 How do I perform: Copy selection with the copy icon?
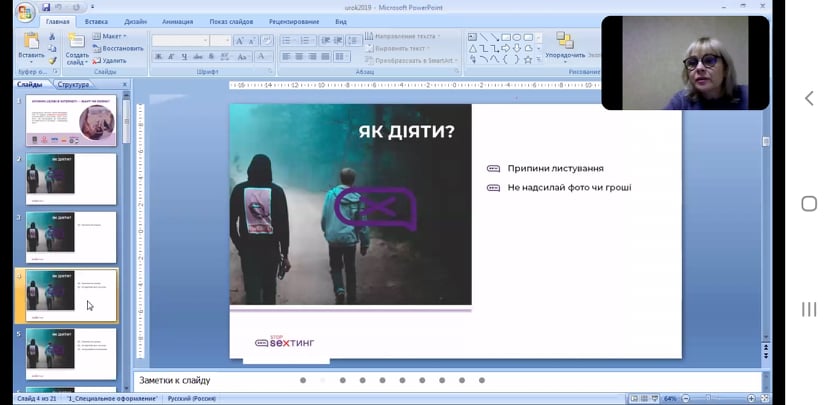52,48
